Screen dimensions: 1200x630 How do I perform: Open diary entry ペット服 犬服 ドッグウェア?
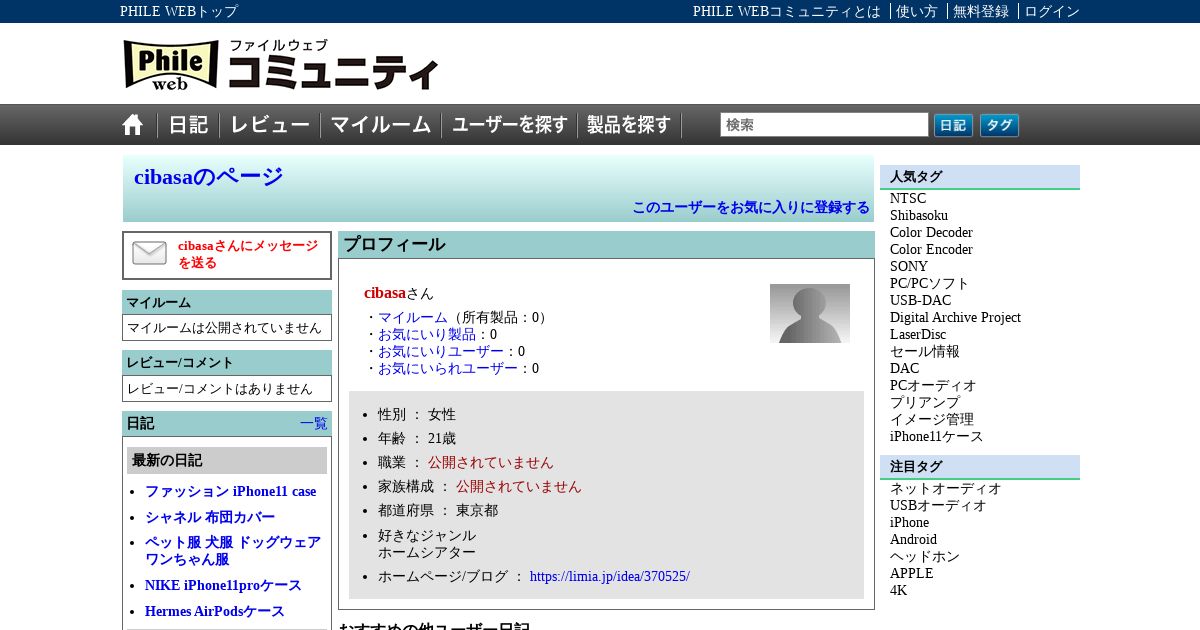(x=233, y=551)
